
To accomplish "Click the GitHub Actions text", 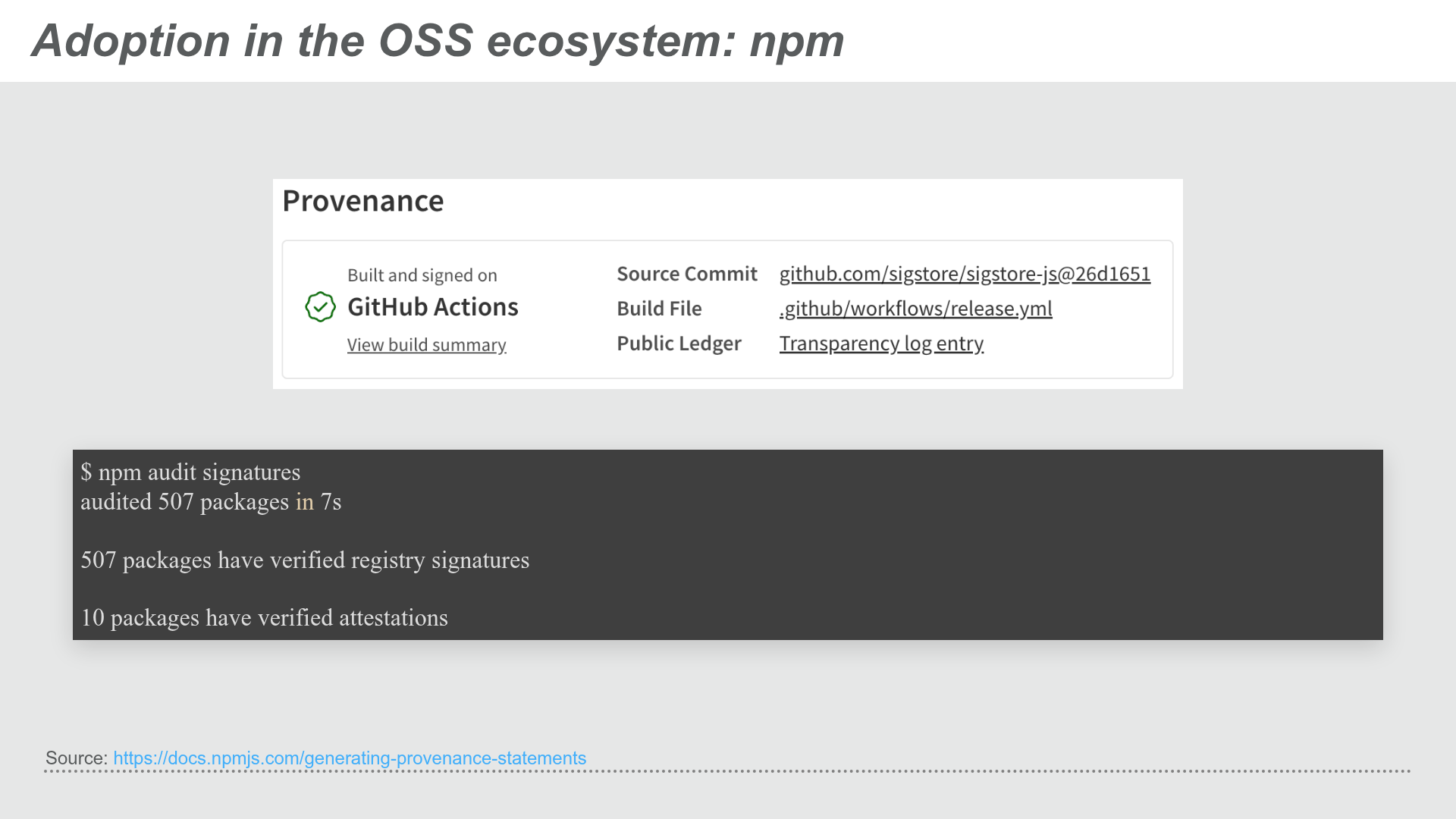I will [432, 307].
